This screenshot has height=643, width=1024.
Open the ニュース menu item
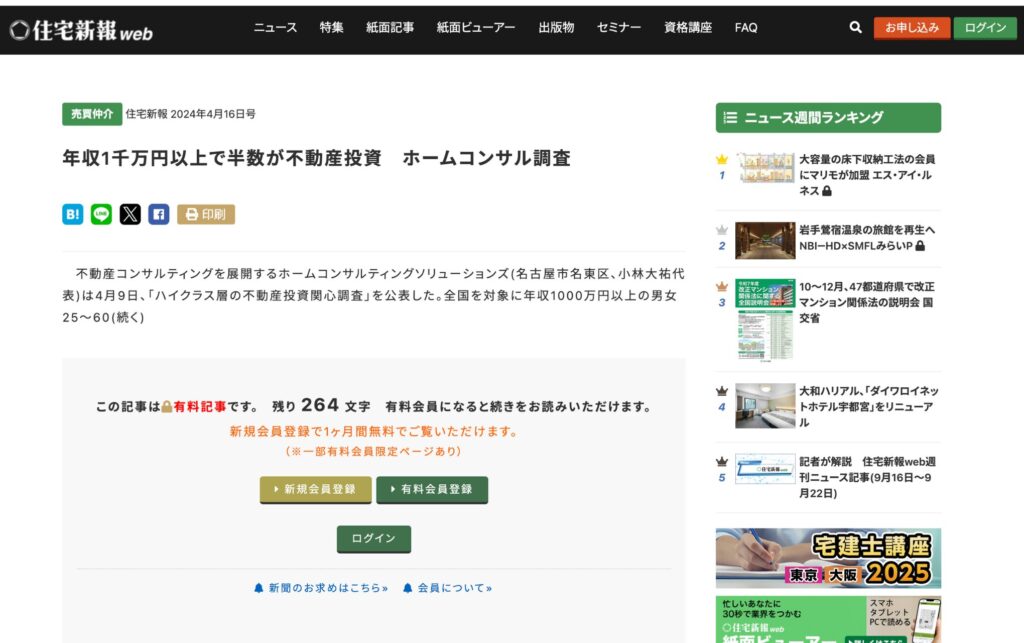coord(275,28)
